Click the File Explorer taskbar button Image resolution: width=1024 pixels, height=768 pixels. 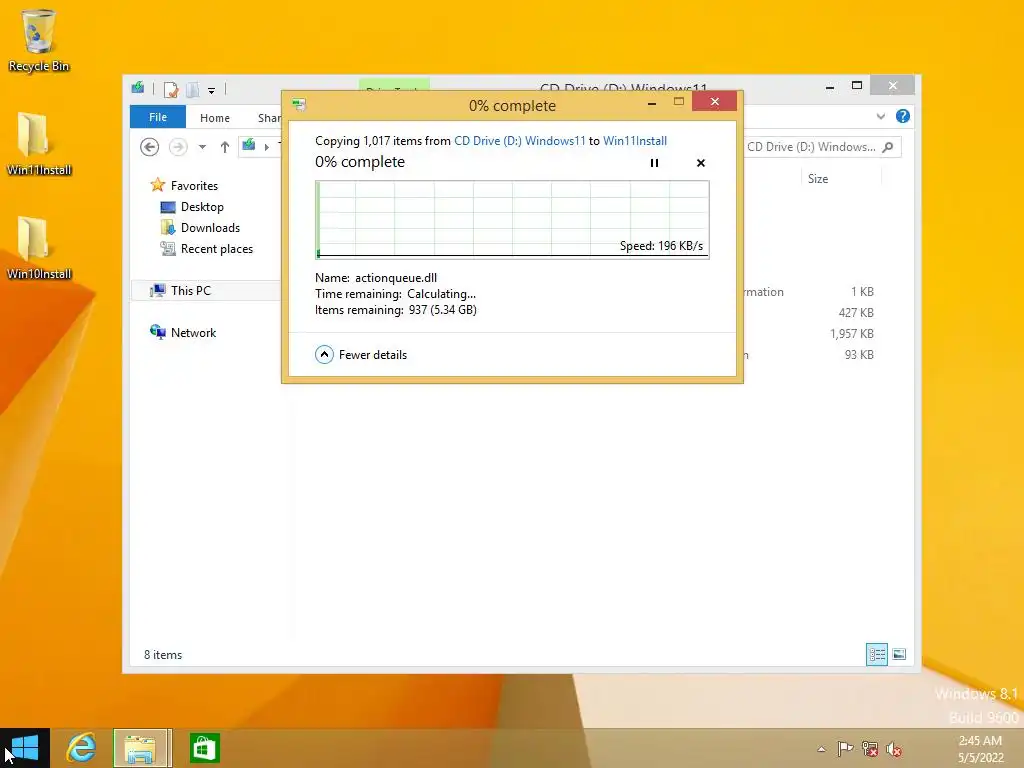pos(142,748)
